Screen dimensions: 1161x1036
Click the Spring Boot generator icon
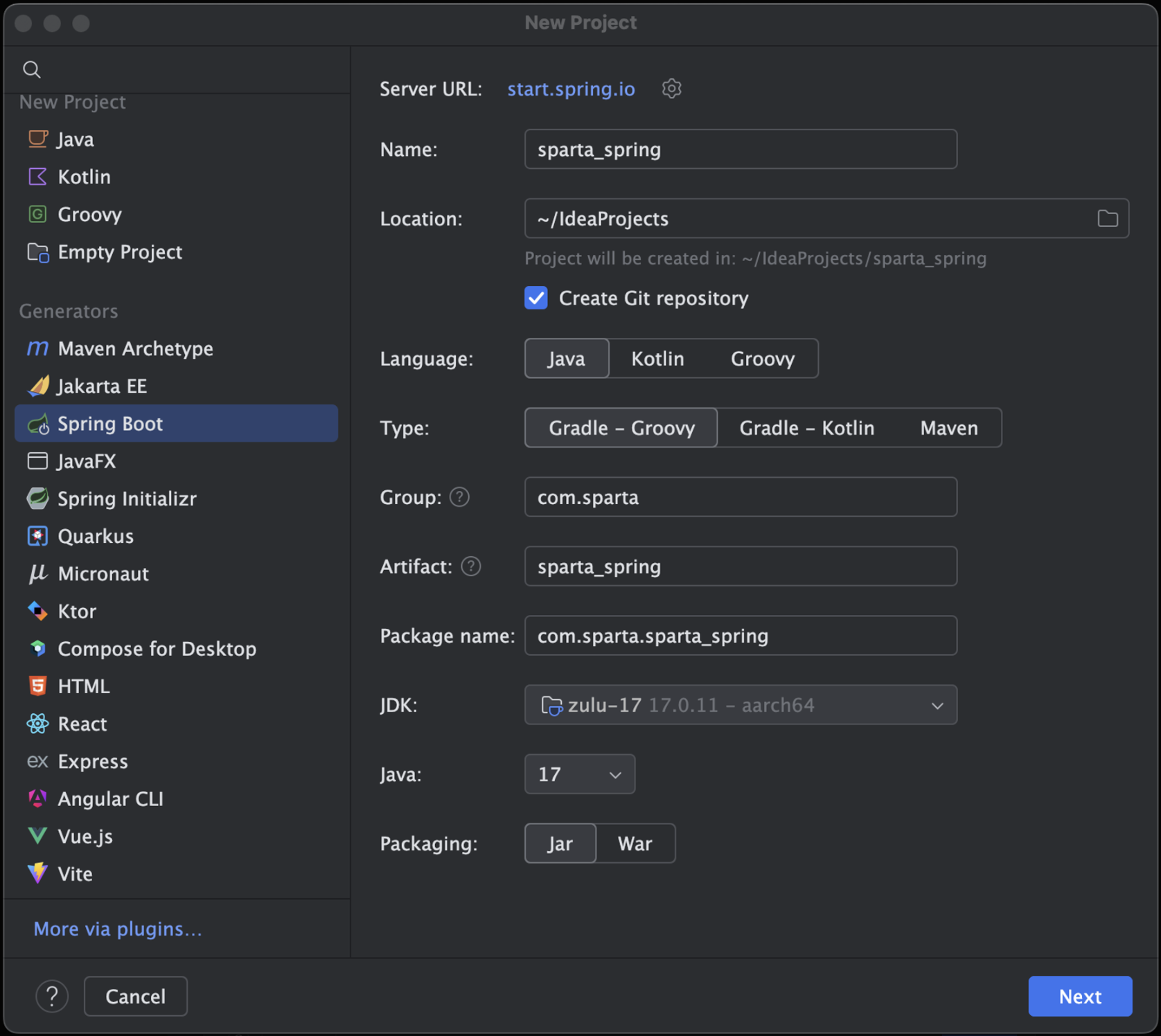pyautogui.click(x=37, y=424)
